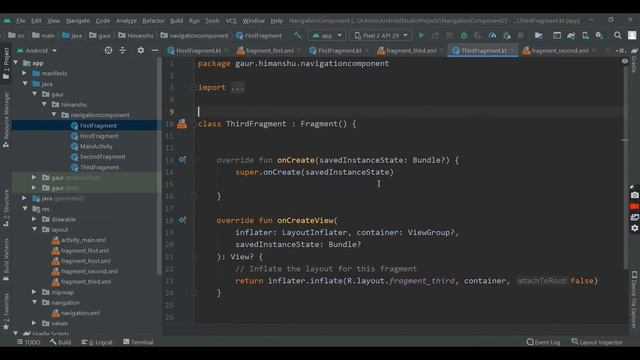Expand the folded import statement
This screenshot has width=640, height=360.
[x=237, y=87]
